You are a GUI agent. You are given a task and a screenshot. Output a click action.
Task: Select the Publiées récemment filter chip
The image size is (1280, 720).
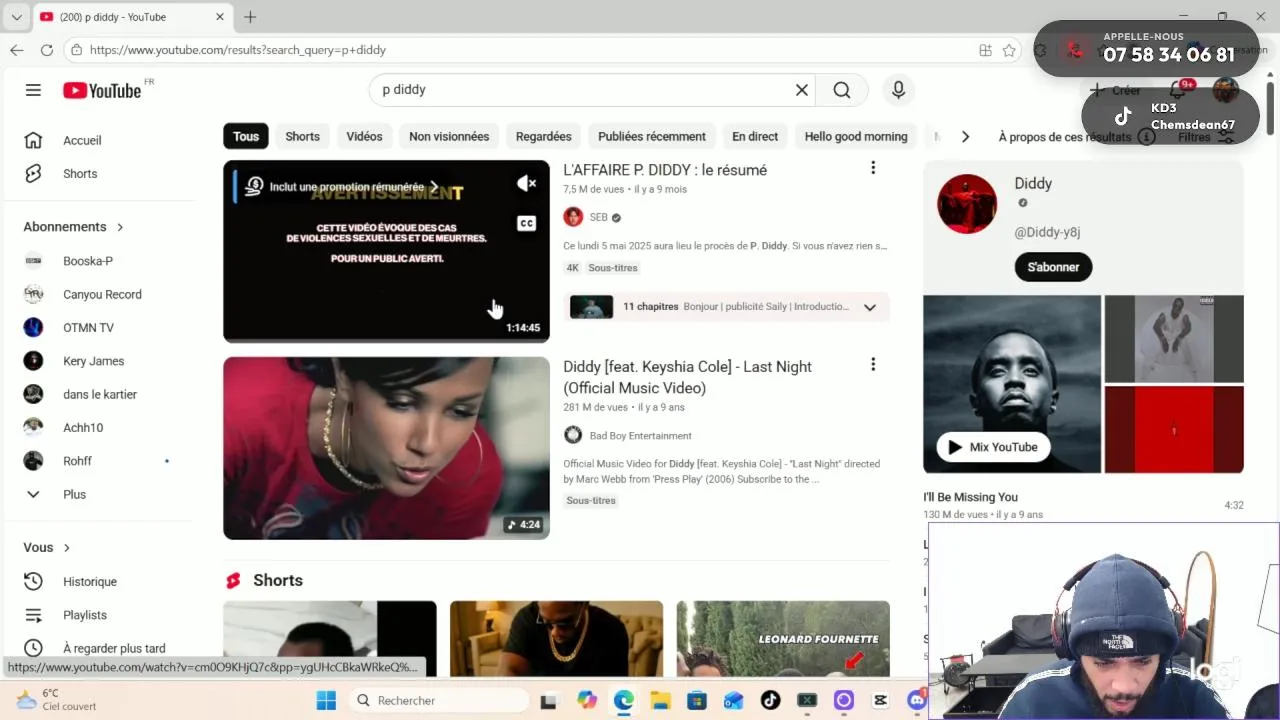pyautogui.click(x=652, y=137)
